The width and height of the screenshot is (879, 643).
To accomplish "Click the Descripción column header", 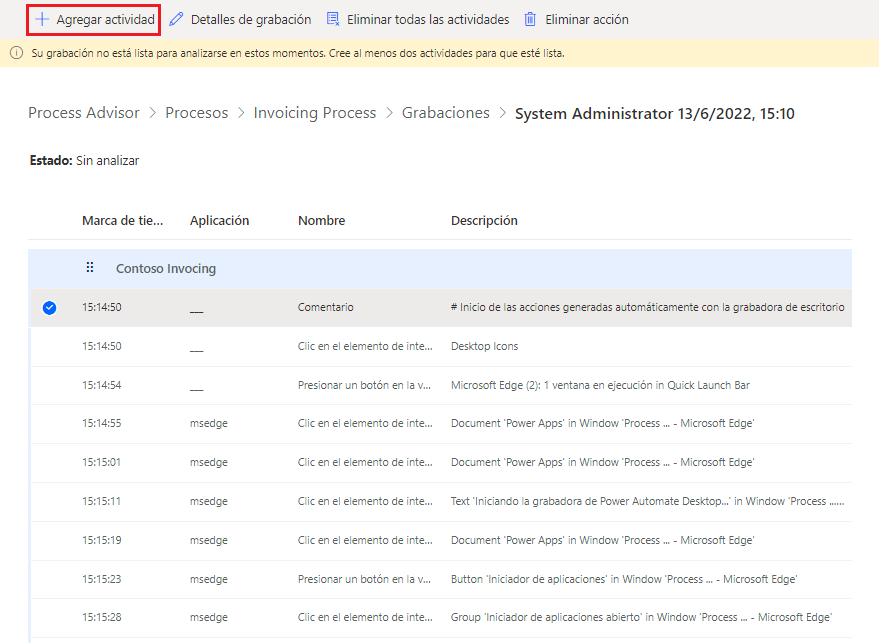I will coord(484,220).
